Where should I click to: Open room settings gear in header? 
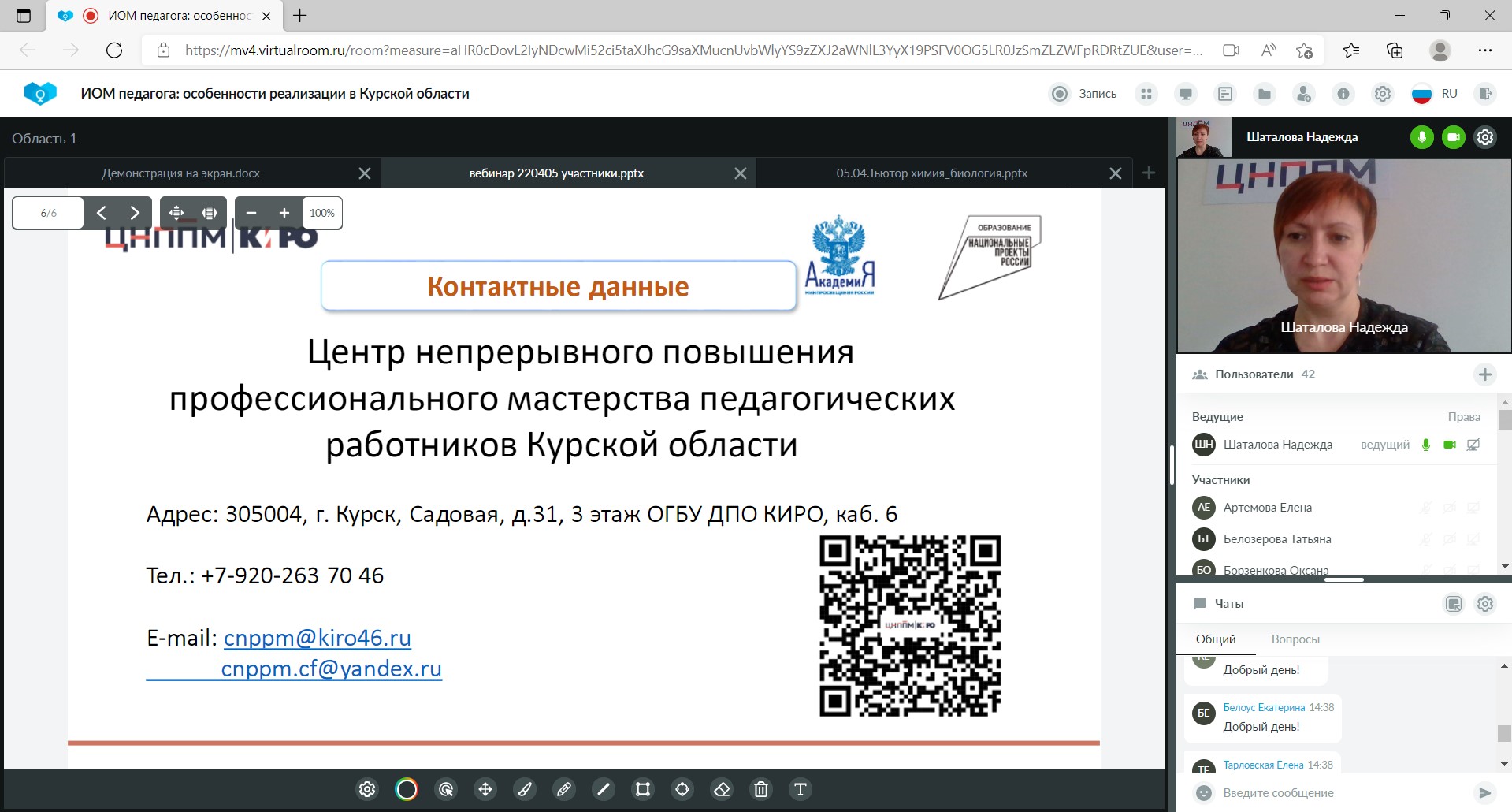[x=1383, y=94]
